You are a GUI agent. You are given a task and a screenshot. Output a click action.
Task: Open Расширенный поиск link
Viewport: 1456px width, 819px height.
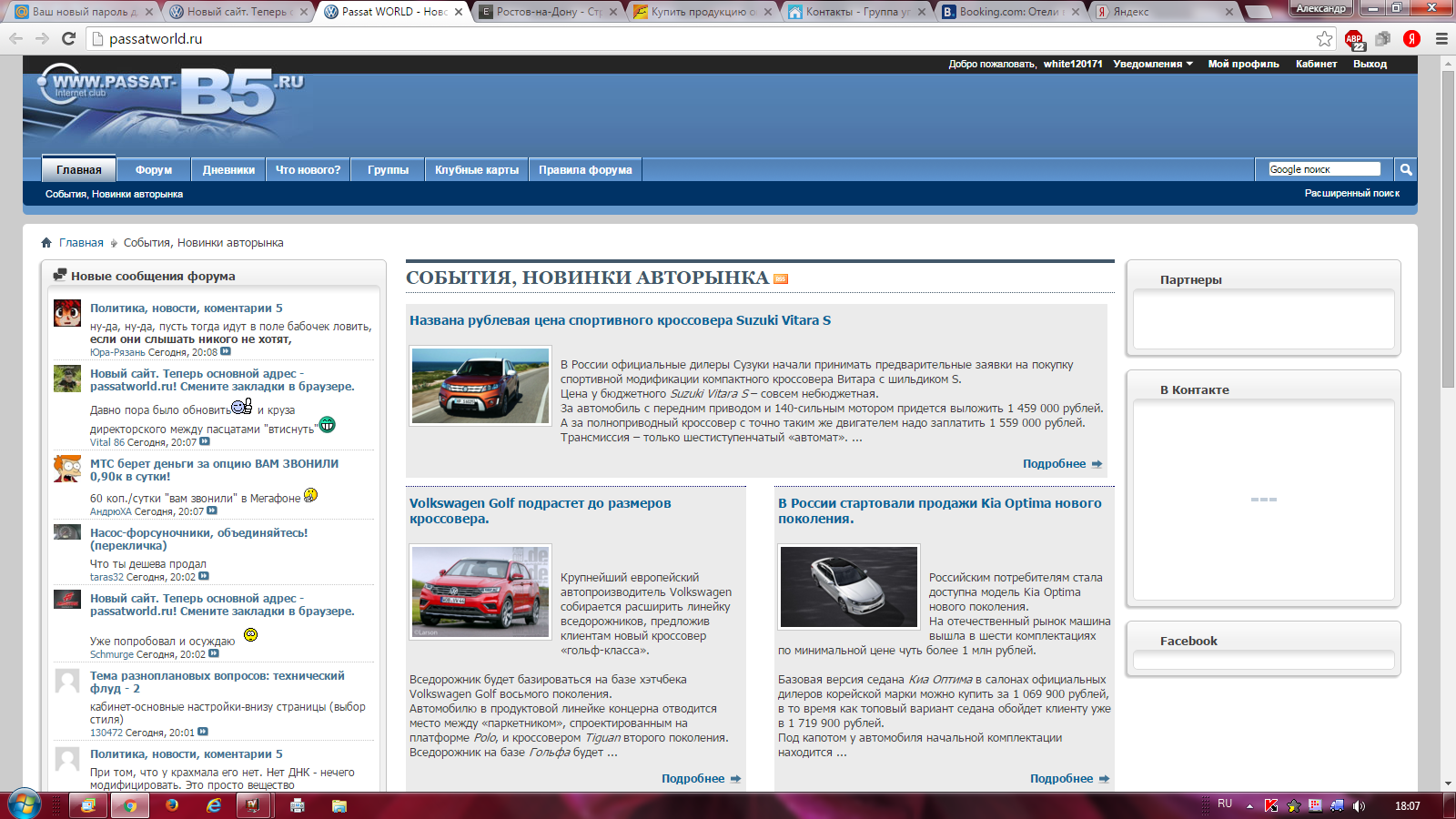click(1351, 193)
